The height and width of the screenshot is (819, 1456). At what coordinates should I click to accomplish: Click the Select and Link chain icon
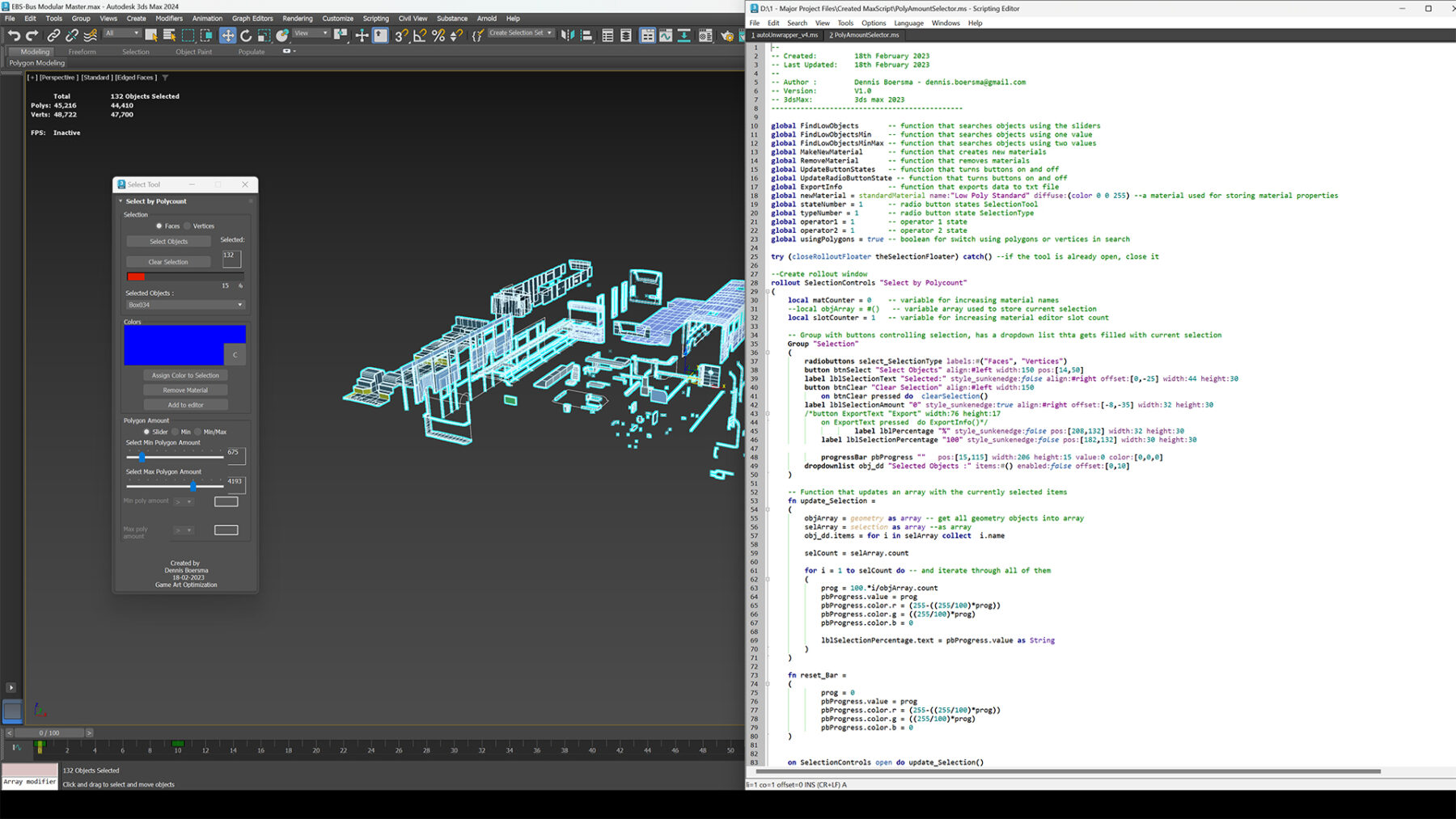pos(53,36)
